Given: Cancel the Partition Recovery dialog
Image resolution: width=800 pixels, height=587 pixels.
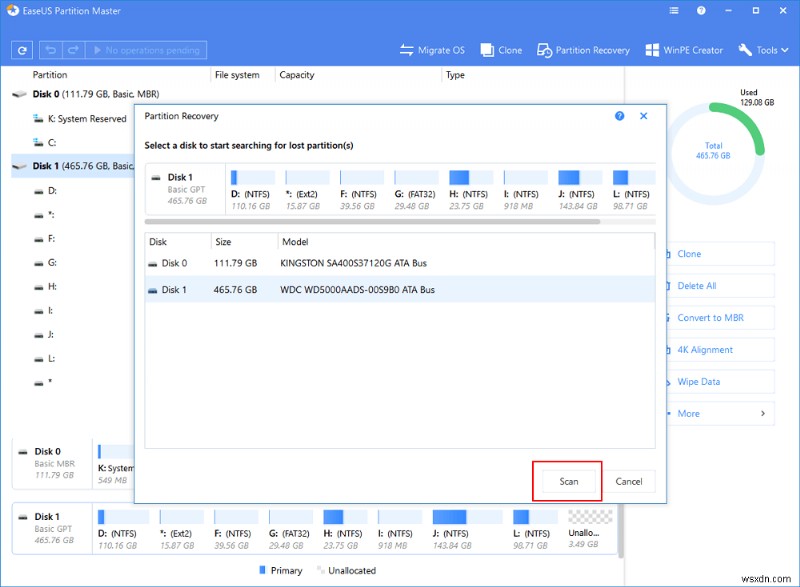Looking at the screenshot, I should 629,481.
